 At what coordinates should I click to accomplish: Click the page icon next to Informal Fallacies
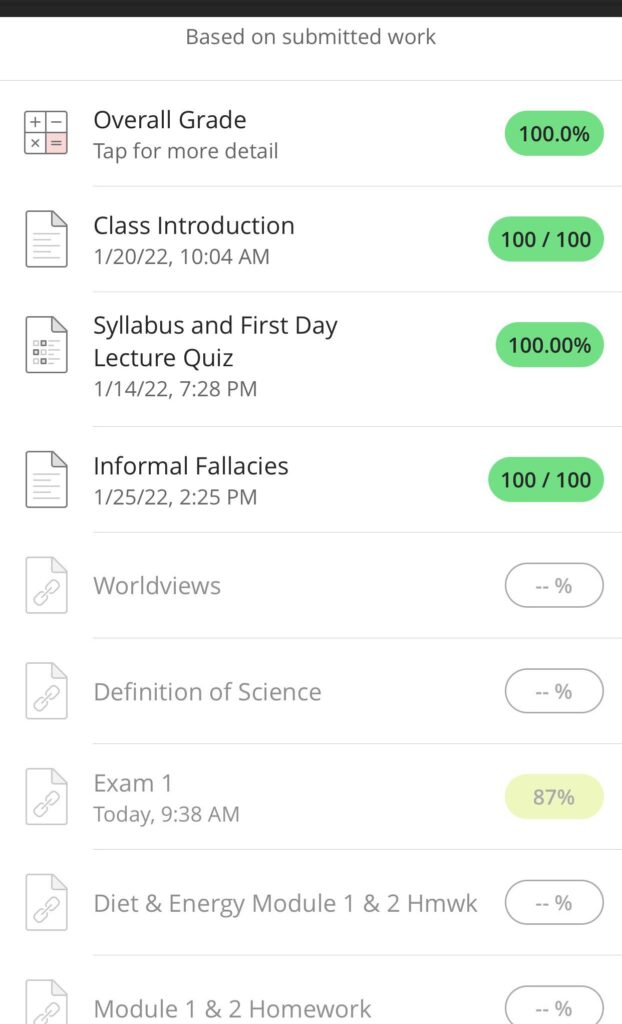[46, 478]
